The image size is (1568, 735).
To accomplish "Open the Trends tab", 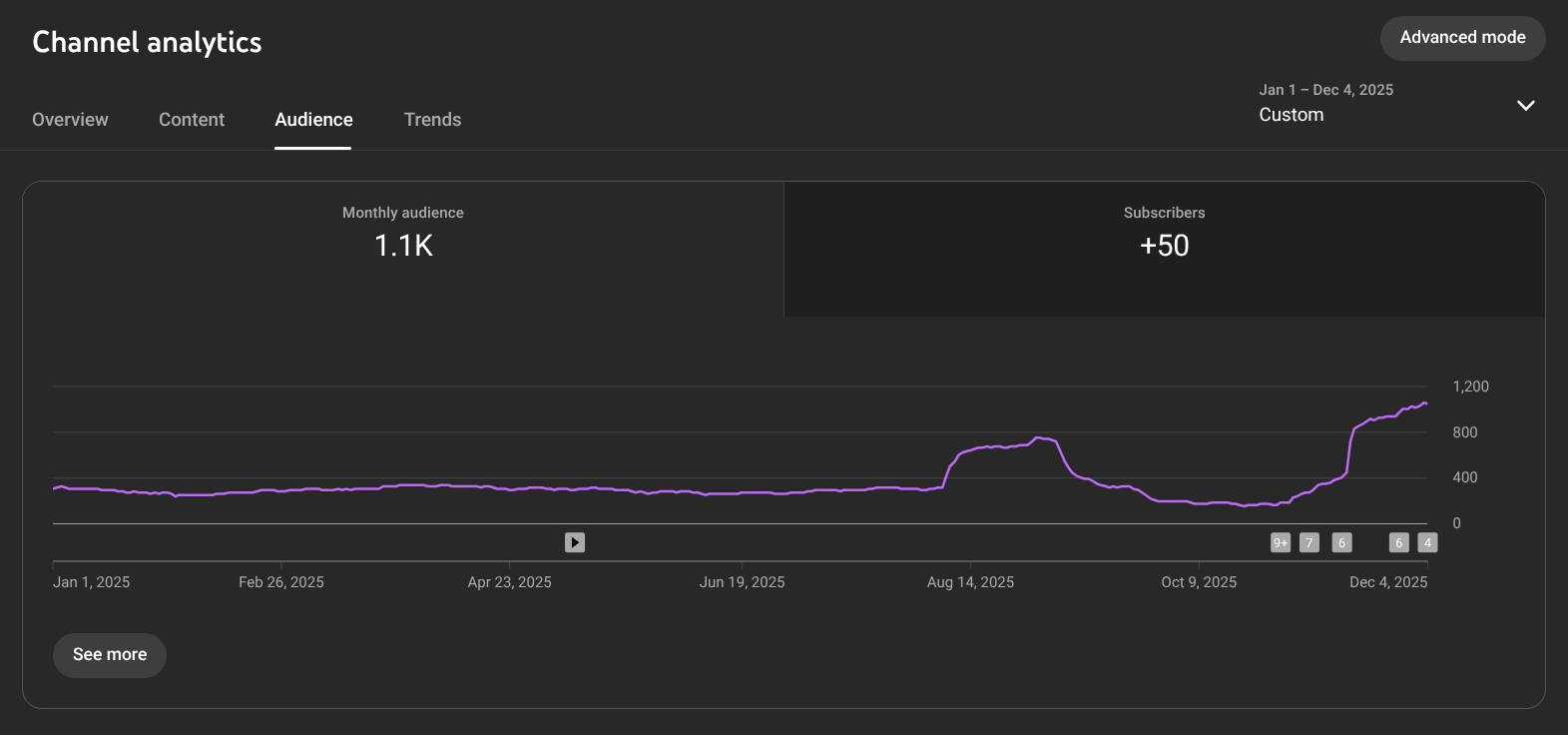I will (432, 120).
